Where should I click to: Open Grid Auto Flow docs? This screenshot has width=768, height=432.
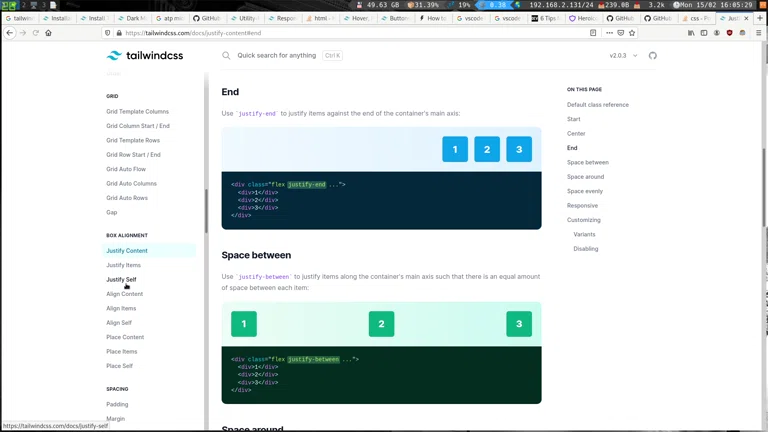point(126,169)
